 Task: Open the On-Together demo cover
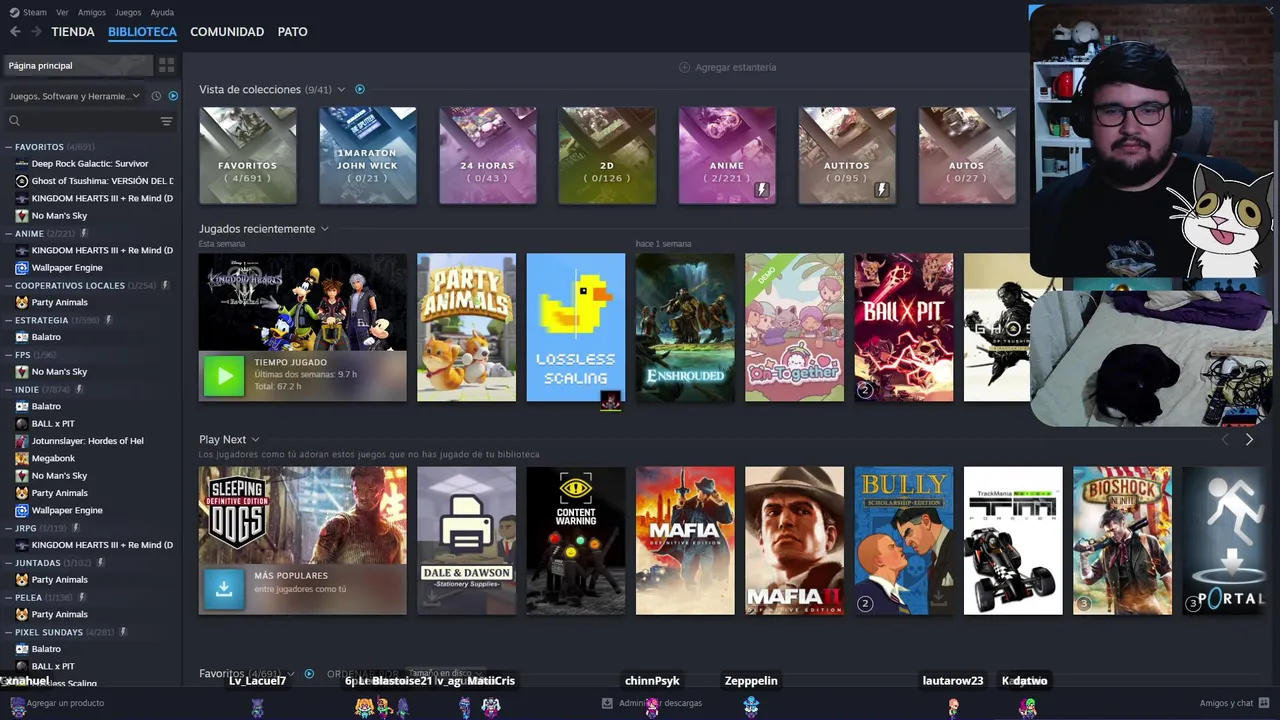[x=794, y=327]
